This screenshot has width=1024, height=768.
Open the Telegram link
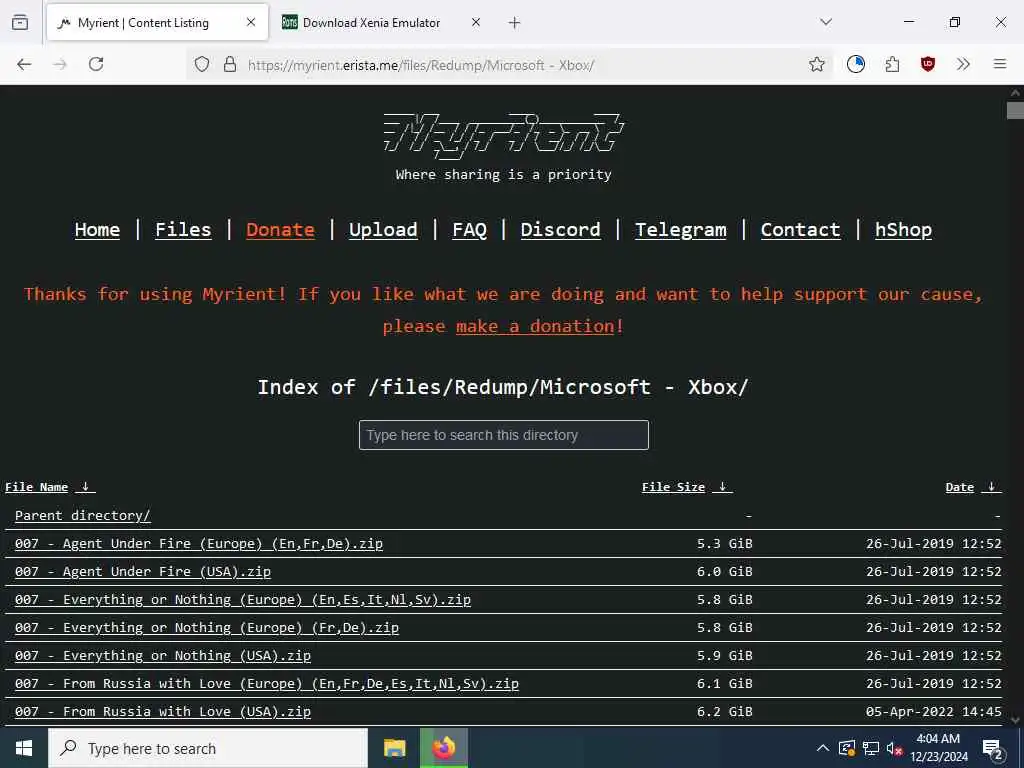[x=680, y=230]
